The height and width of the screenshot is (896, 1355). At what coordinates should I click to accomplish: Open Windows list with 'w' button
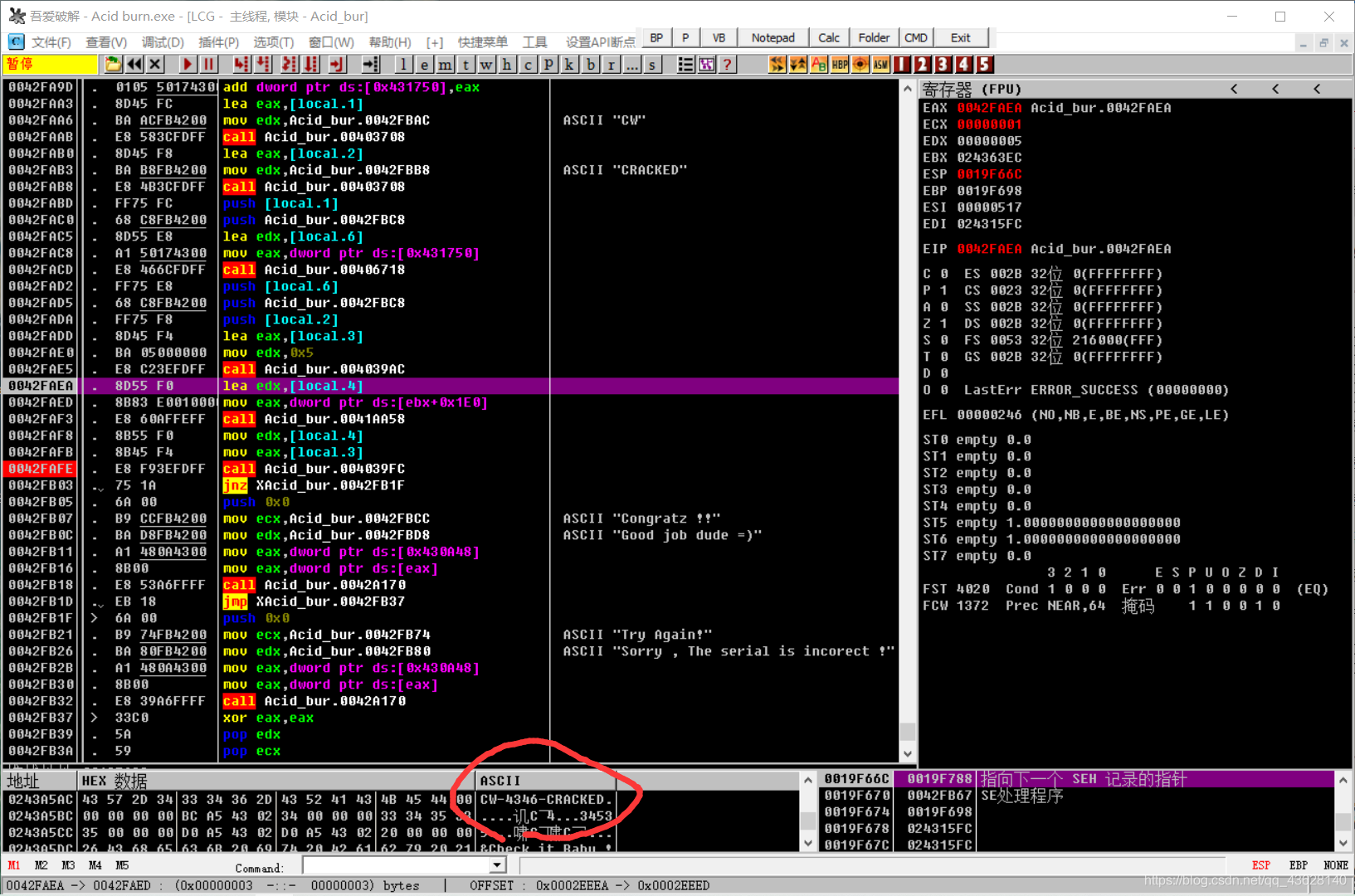pyautogui.click(x=486, y=64)
